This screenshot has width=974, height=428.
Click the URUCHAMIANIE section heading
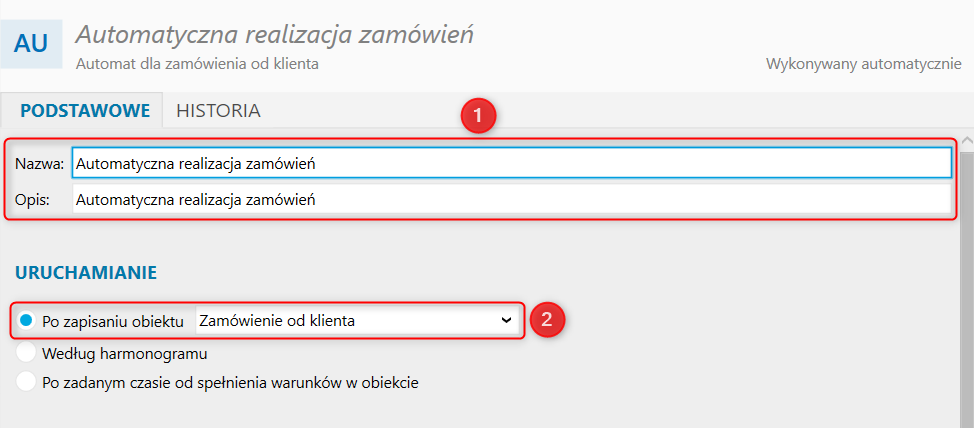85,271
